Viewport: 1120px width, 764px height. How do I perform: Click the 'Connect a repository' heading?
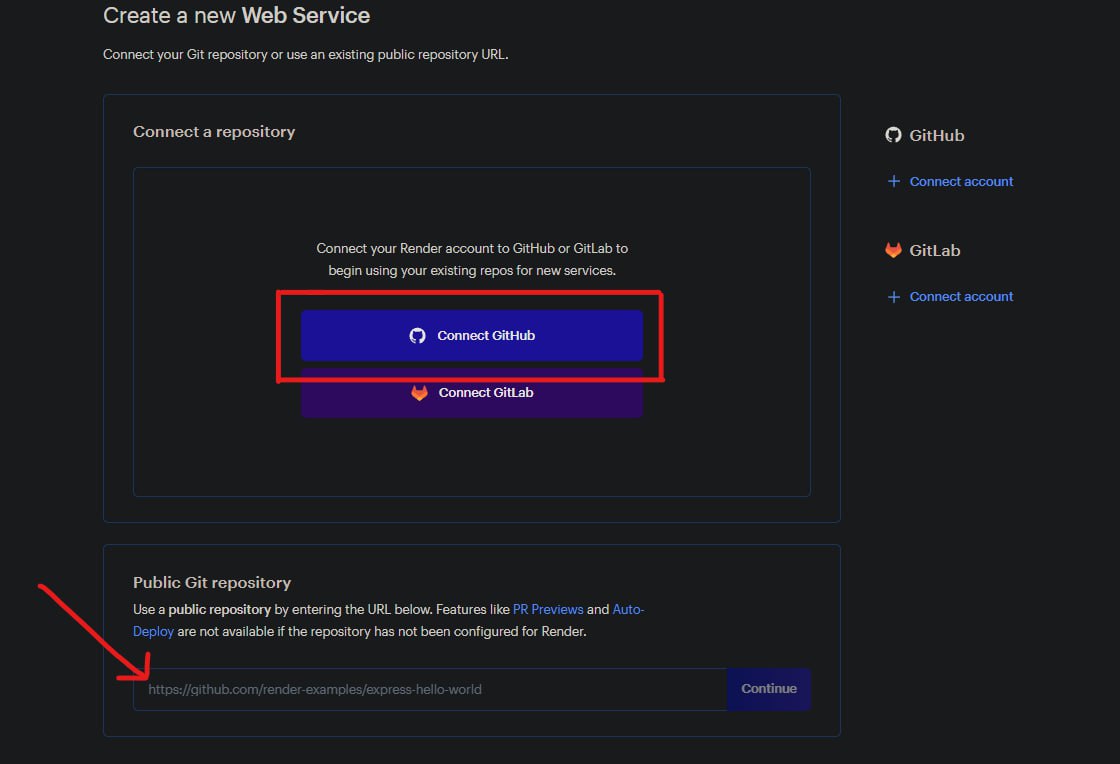(x=214, y=132)
